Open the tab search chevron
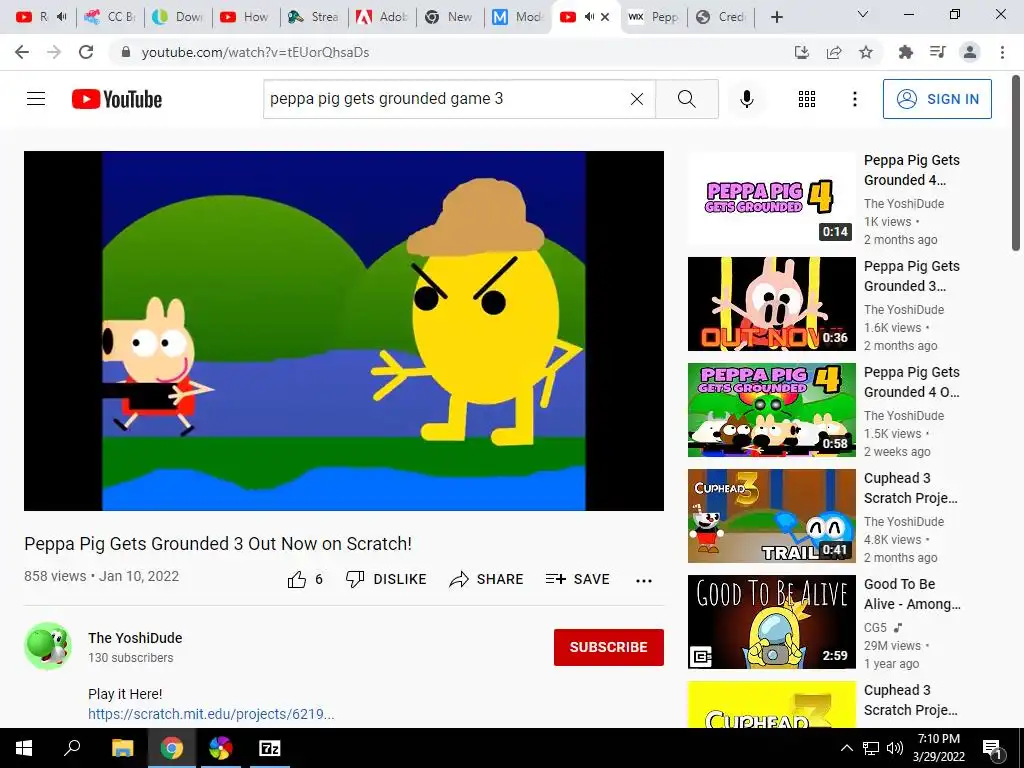 863,14
